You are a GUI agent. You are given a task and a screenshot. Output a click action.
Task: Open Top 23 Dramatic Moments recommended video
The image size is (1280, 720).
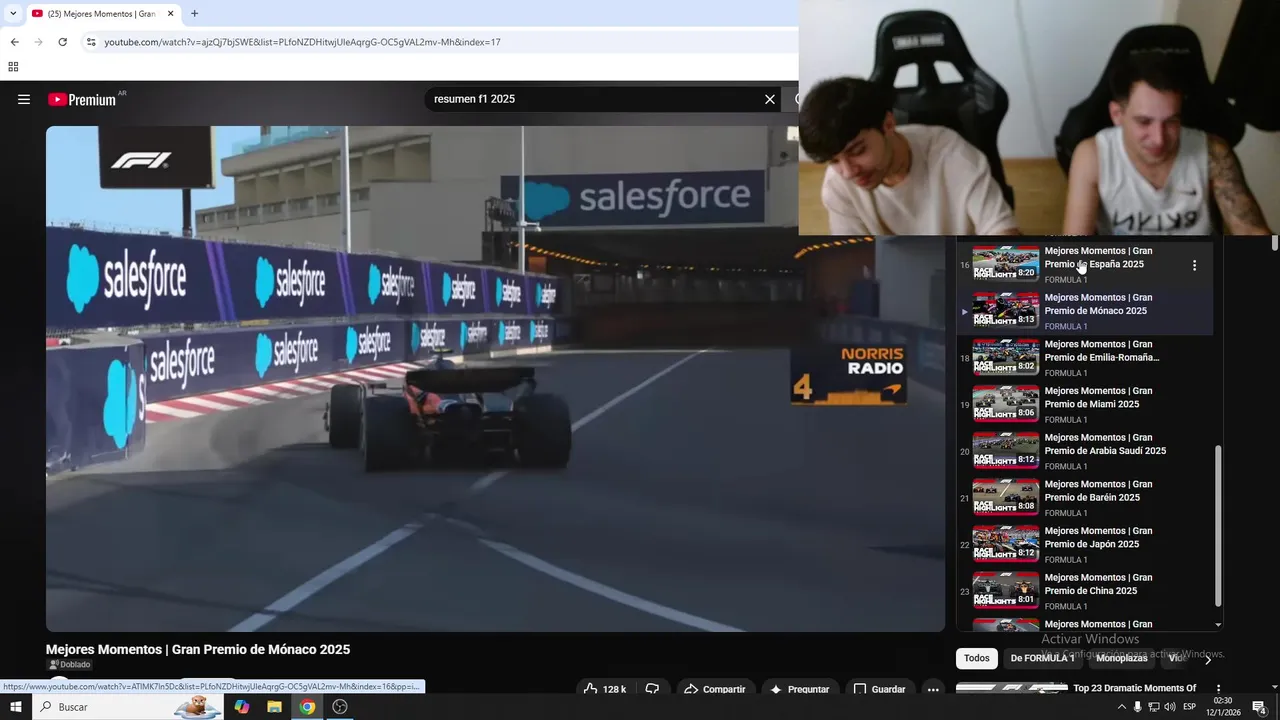[x=1134, y=688]
